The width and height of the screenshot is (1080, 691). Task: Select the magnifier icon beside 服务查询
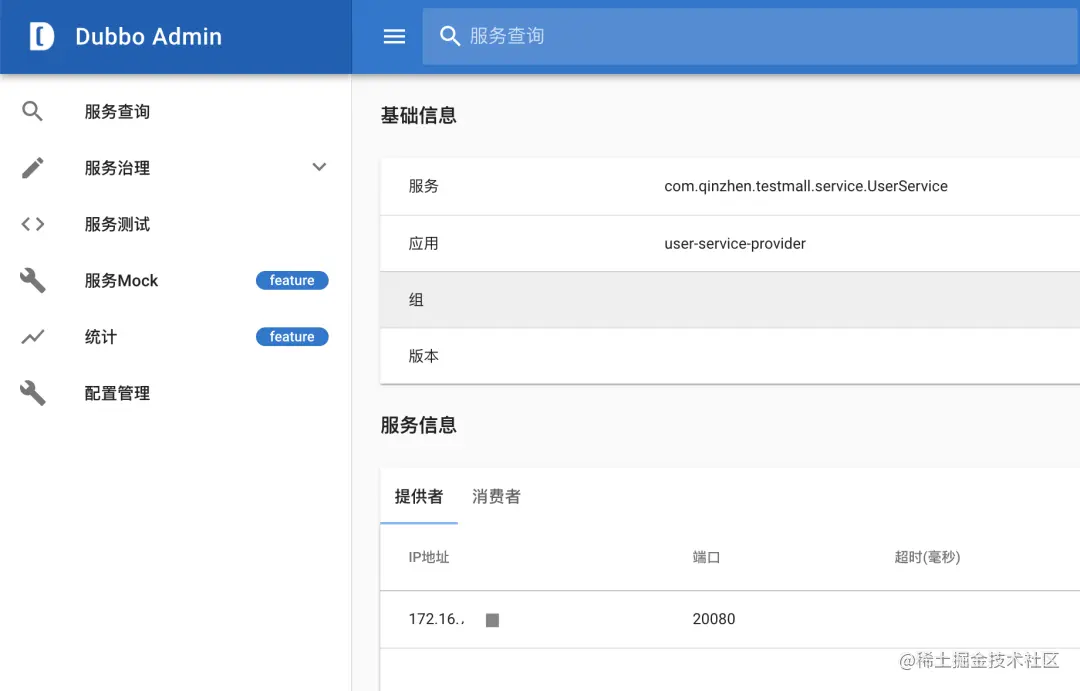[31, 111]
